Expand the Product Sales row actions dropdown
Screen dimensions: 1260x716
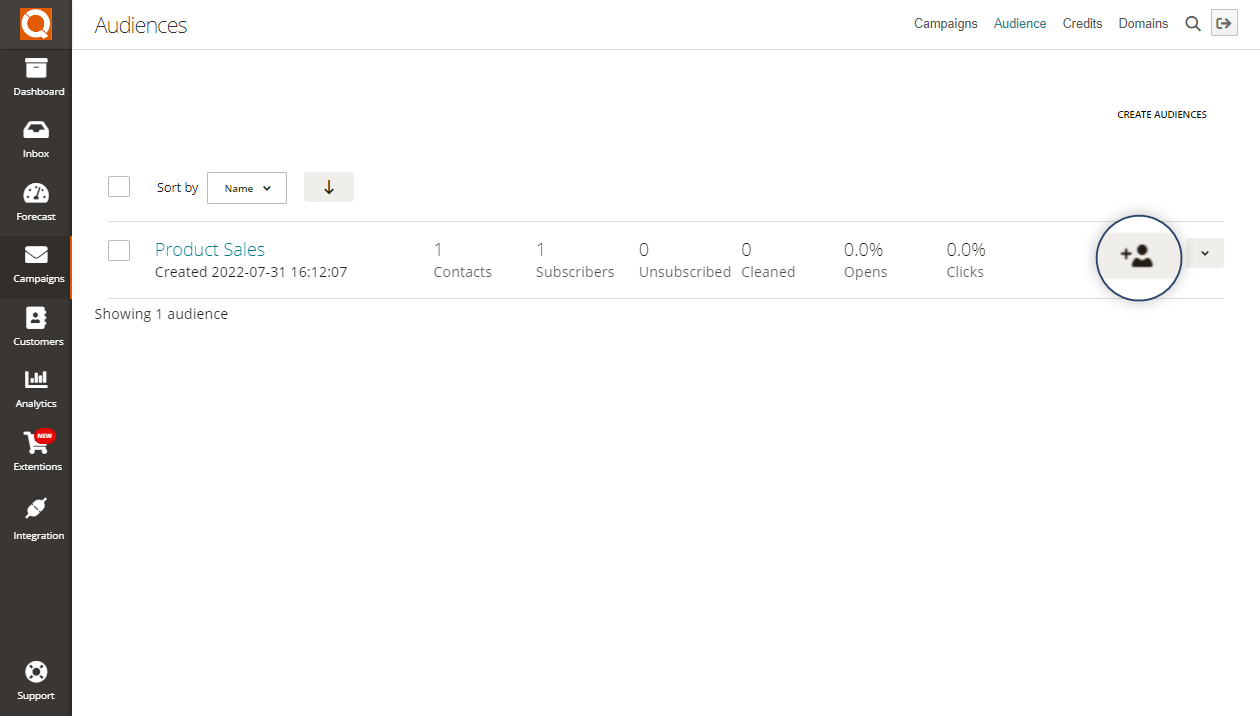click(x=1205, y=253)
